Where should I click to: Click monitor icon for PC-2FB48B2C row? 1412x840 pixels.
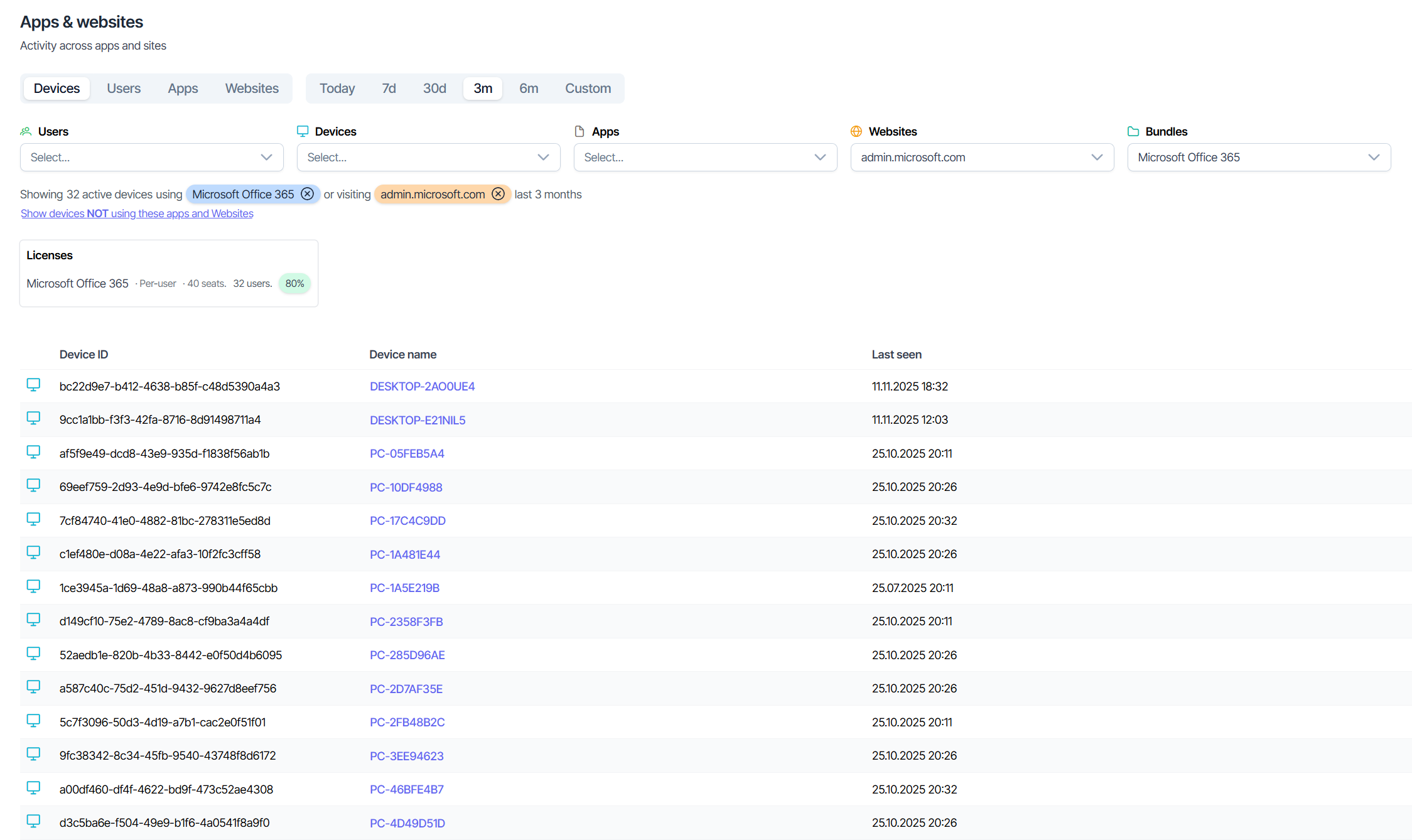click(x=33, y=721)
